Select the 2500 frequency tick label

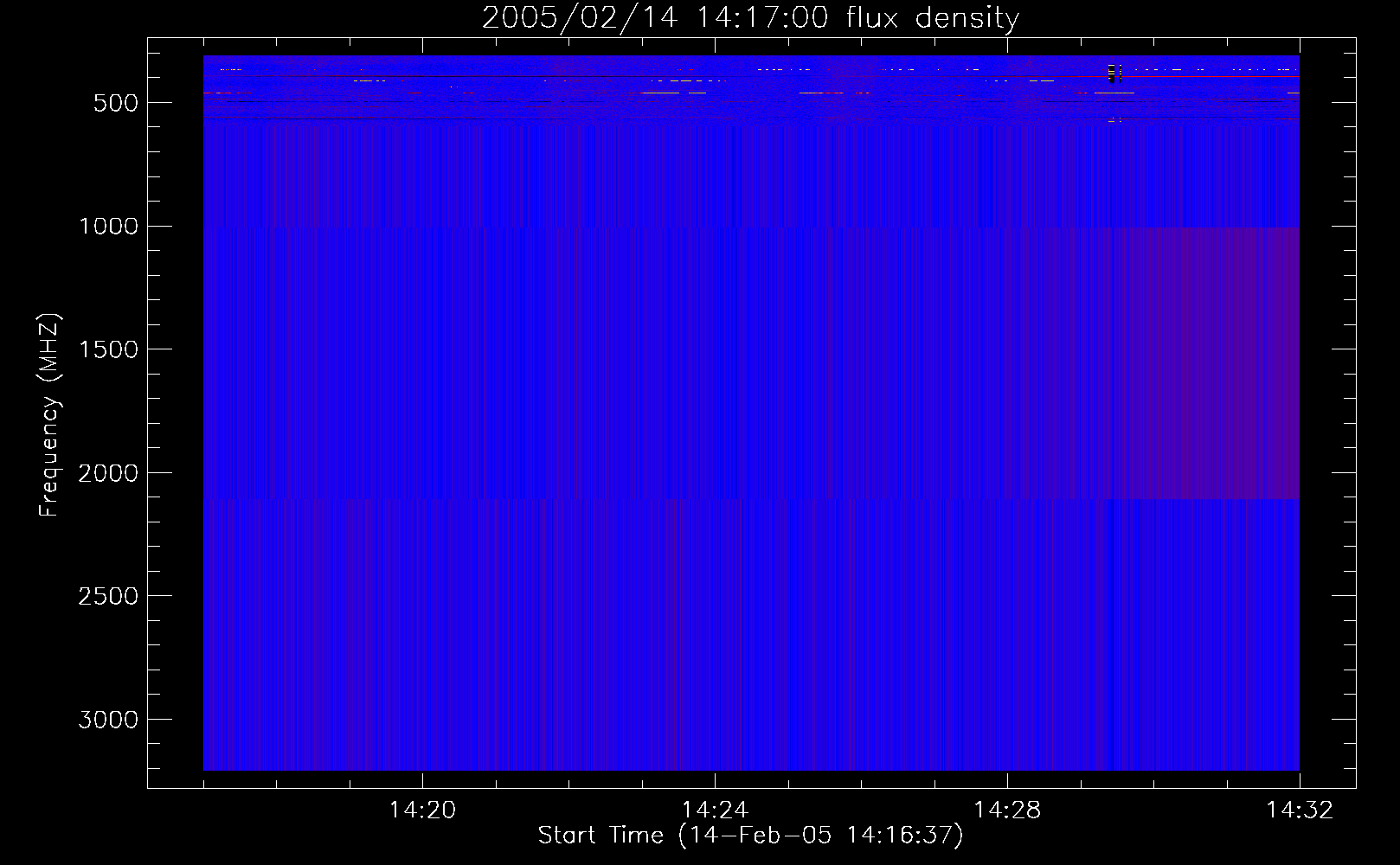tap(108, 597)
